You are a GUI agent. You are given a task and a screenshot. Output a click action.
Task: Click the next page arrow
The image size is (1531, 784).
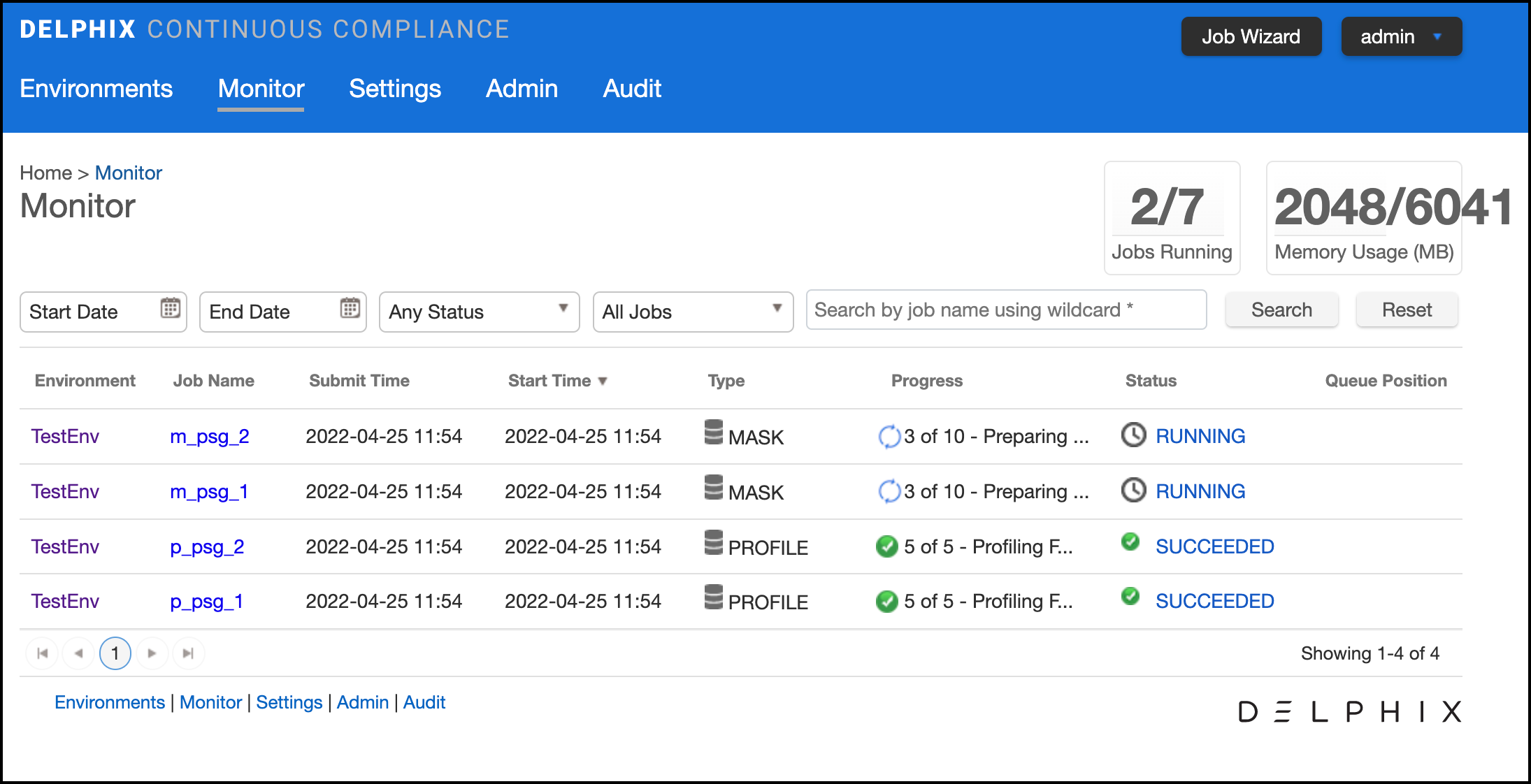click(152, 653)
